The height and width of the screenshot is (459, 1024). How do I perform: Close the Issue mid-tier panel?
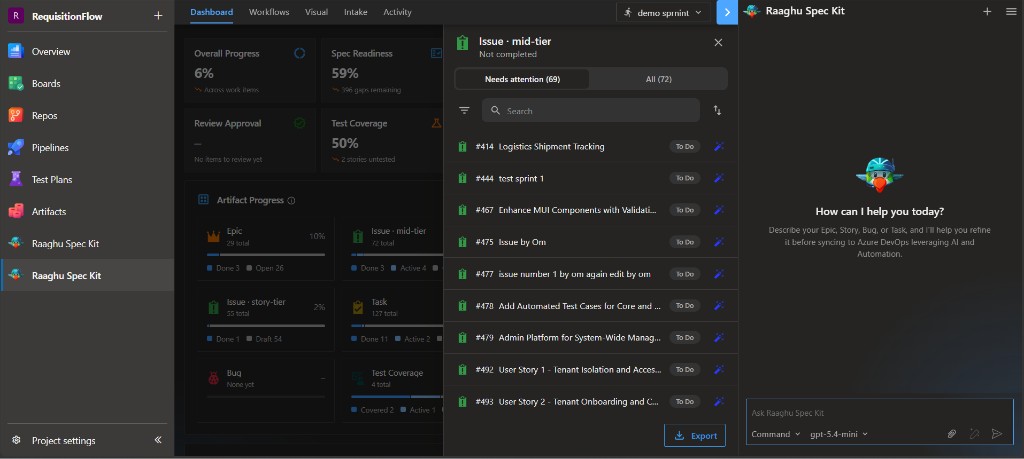[718, 42]
